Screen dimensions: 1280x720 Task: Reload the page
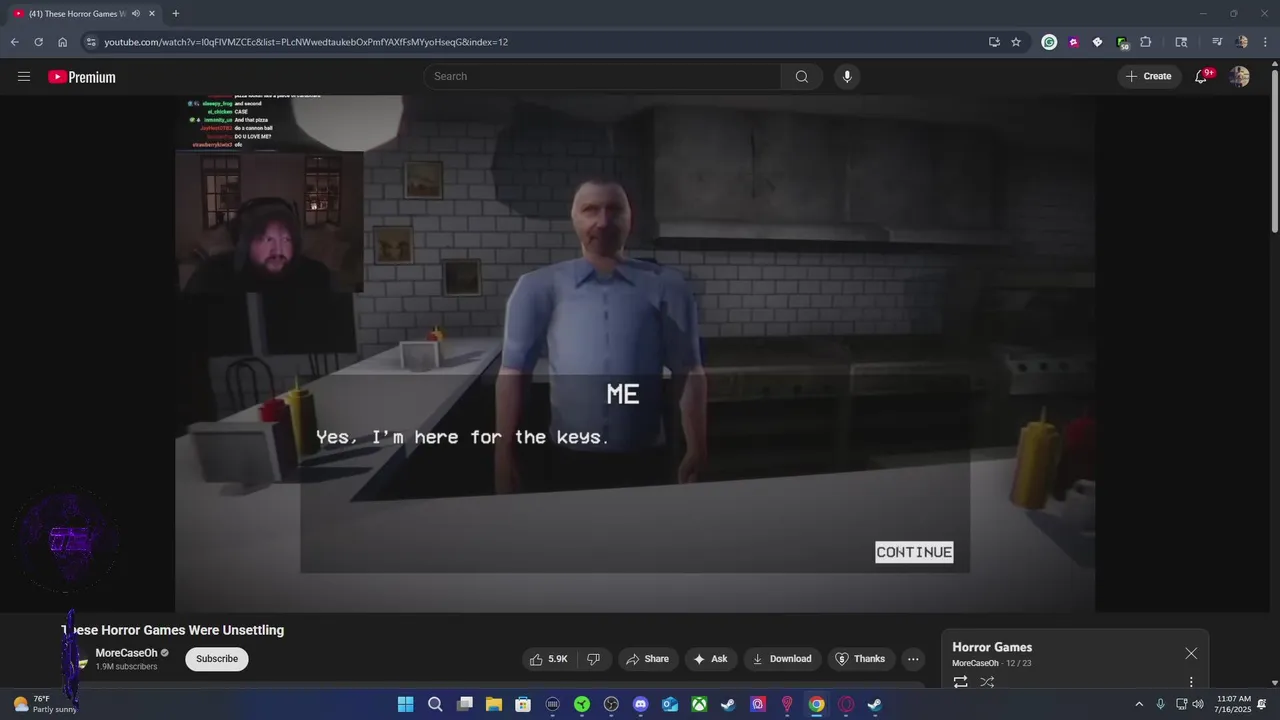(38, 42)
